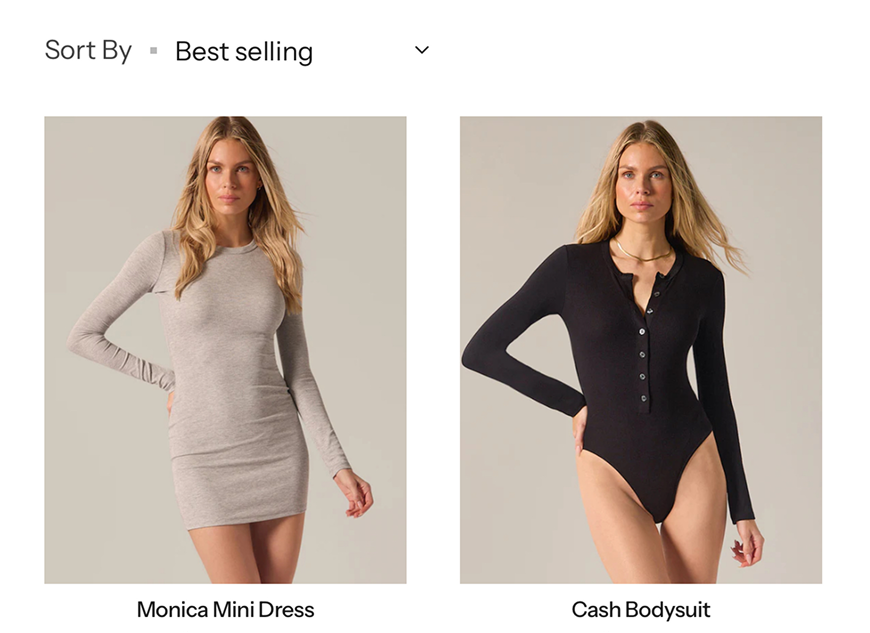Open the Monica Mini Dress product photo
Viewport: 870px width, 633px height.
pos(225,349)
